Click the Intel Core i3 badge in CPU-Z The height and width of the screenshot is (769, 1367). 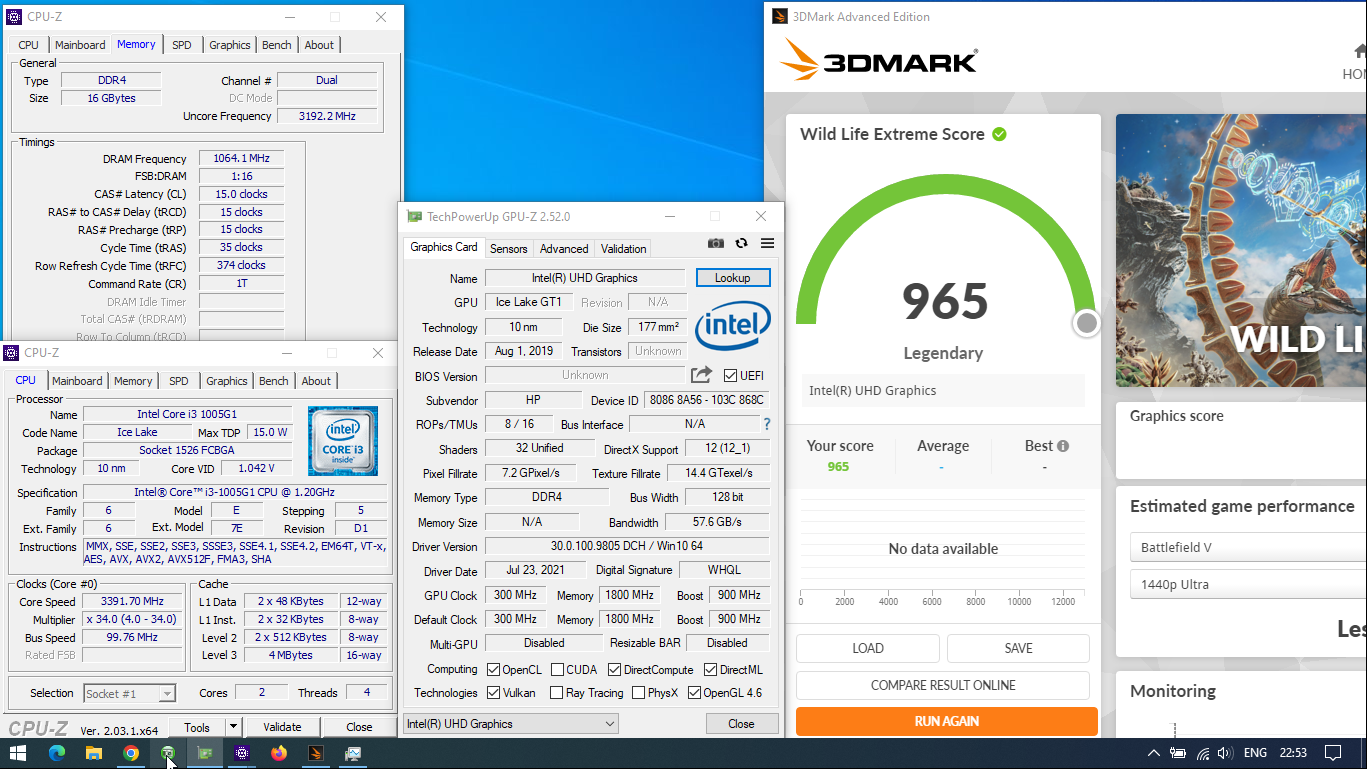[343, 441]
